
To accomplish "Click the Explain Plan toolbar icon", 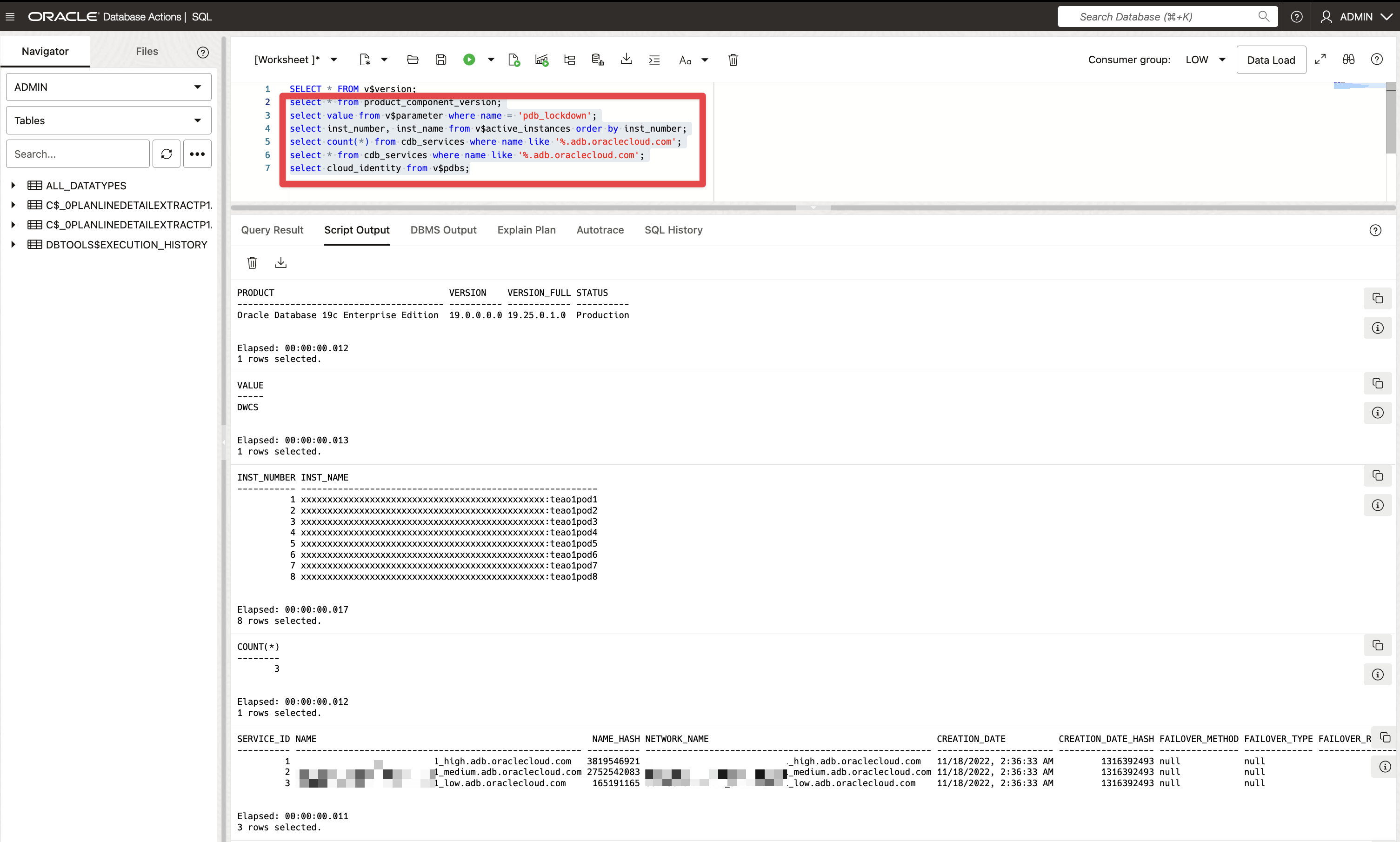I will pos(569,60).
